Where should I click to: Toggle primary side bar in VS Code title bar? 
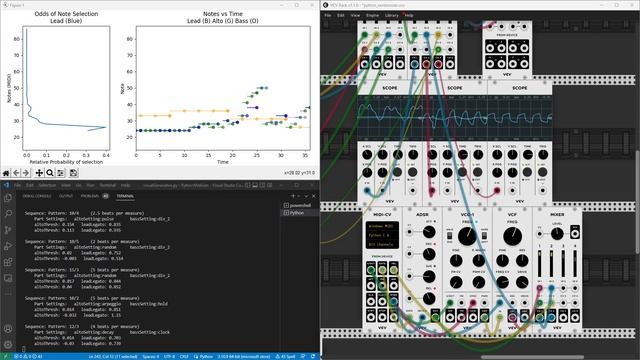point(248,185)
